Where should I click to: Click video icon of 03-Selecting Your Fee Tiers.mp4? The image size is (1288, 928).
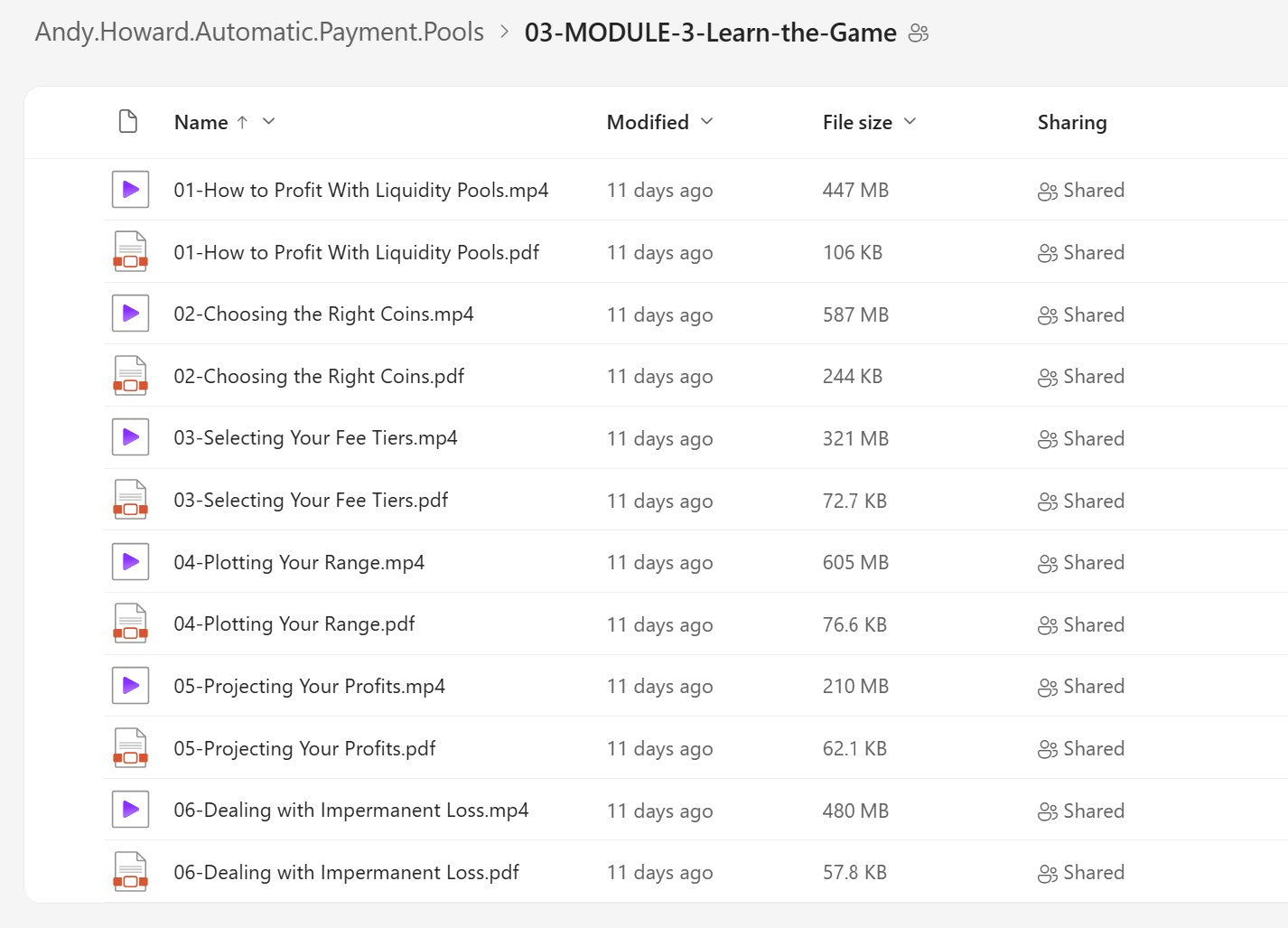pyautogui.click(x=130, y=437)
